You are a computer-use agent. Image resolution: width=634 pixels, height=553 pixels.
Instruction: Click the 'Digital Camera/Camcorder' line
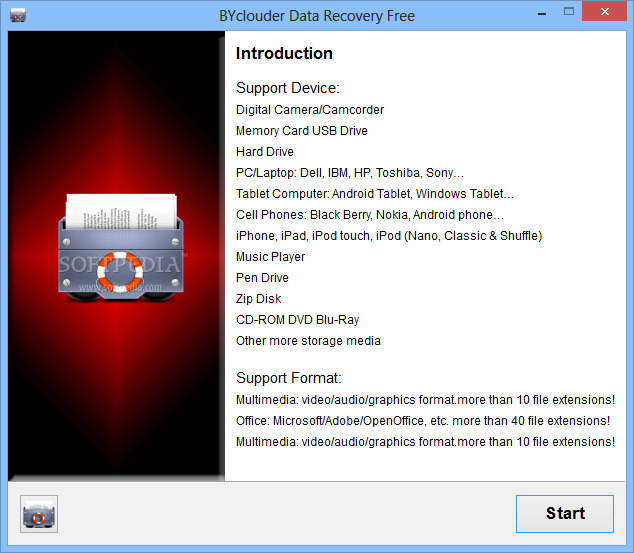(310, 110)
